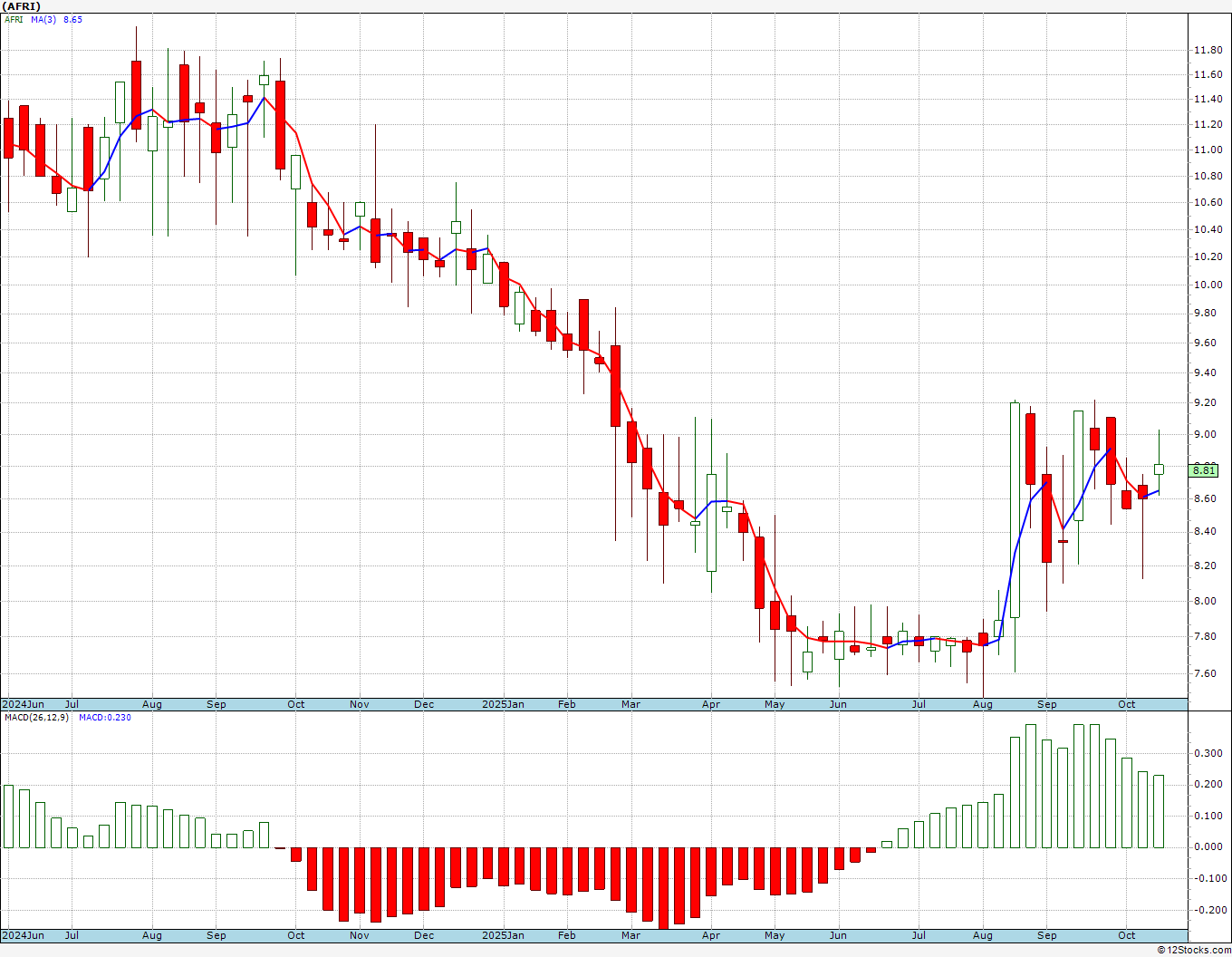This screenshot has width=1232, height=957.
Task: Click 2025Jan on the price chart time axis
Action: [x=503, y=704]
